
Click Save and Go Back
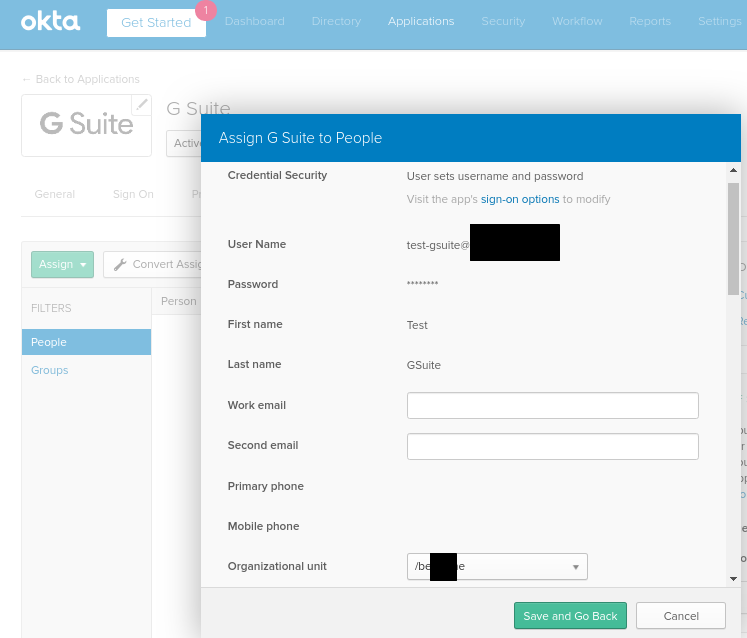coord(570,616)
